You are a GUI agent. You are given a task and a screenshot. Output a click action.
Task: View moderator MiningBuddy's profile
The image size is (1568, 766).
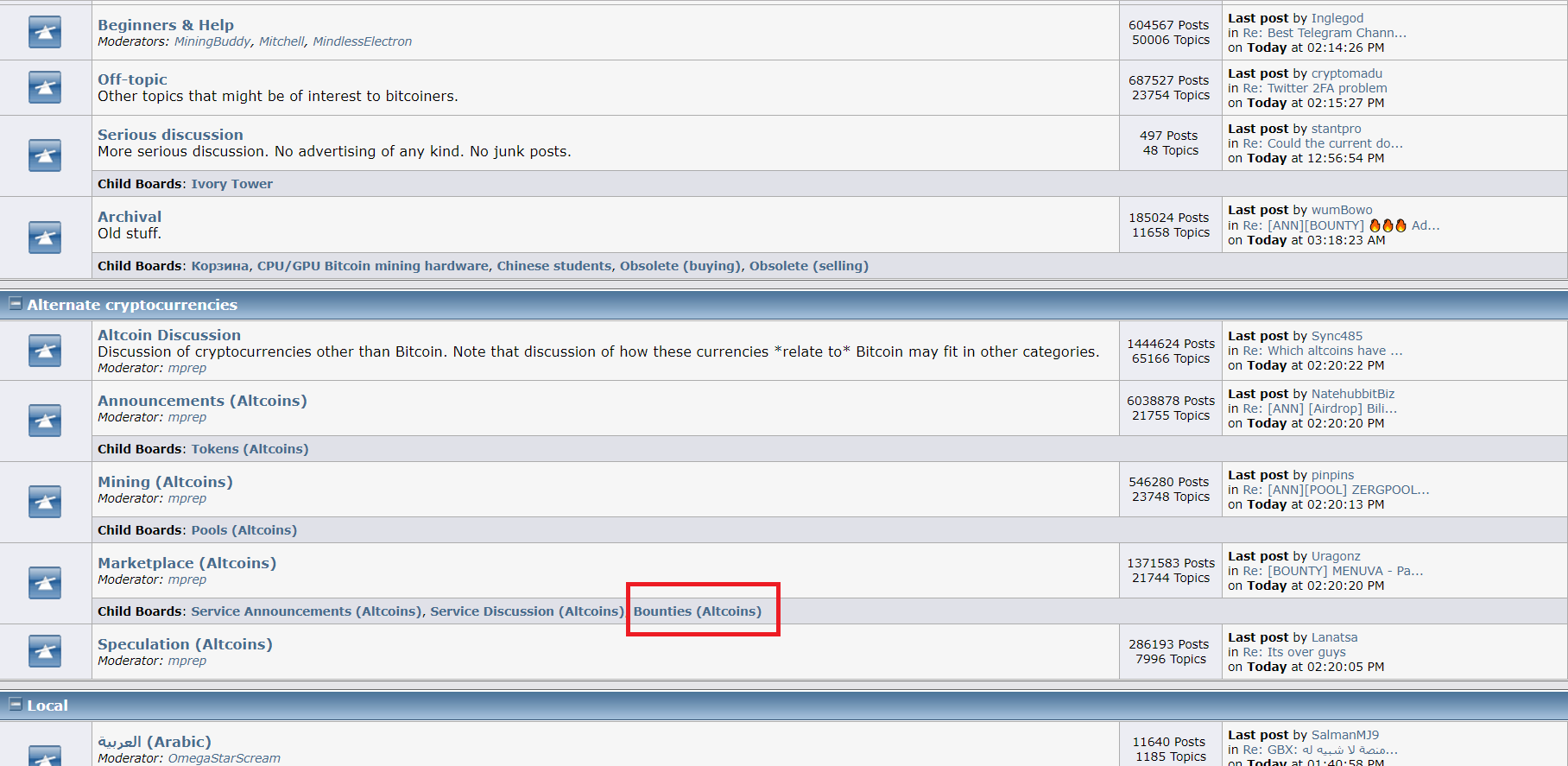click(212, 41)
